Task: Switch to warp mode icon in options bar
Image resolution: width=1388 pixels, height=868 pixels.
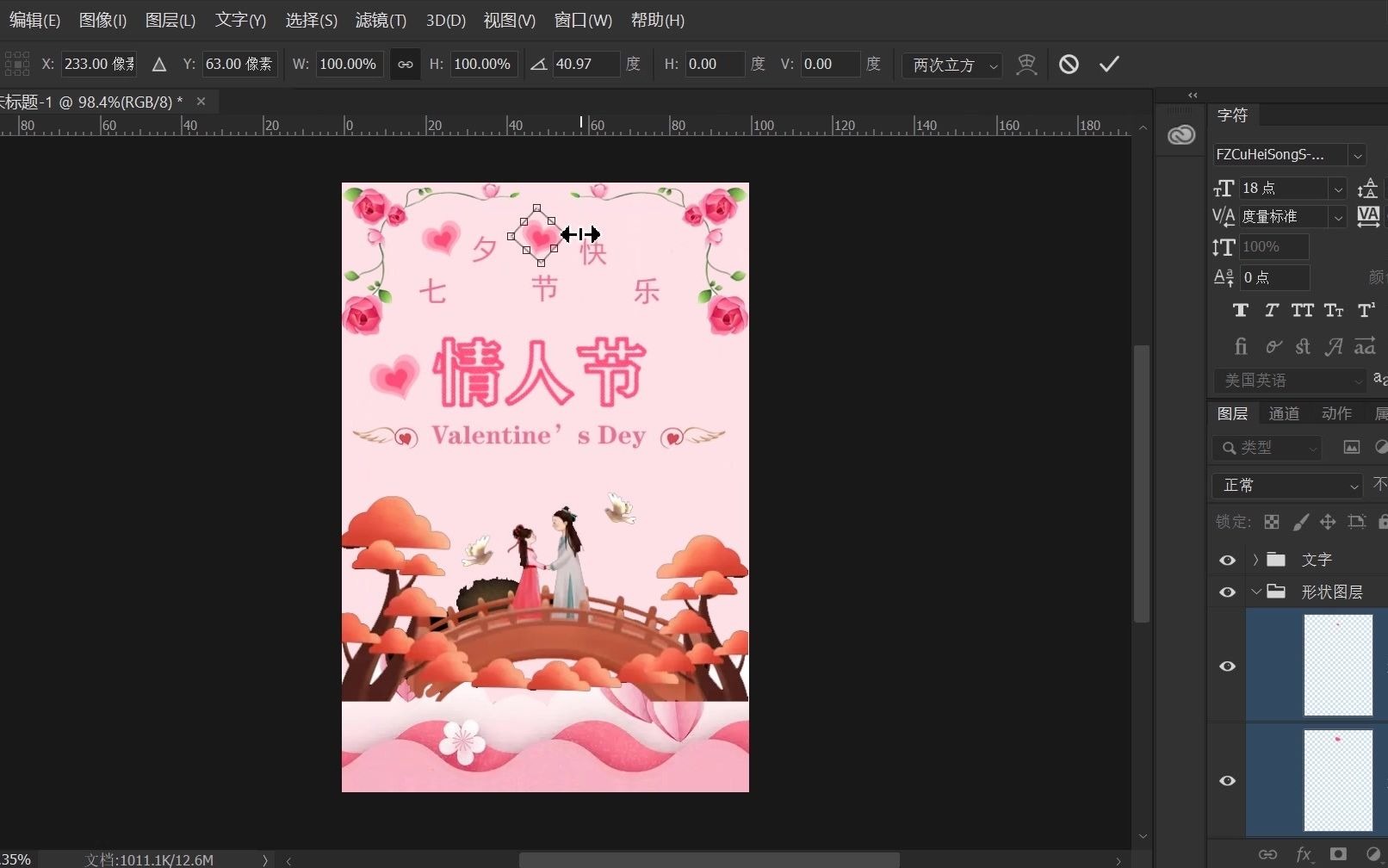Action: [x=1026, y=65]
